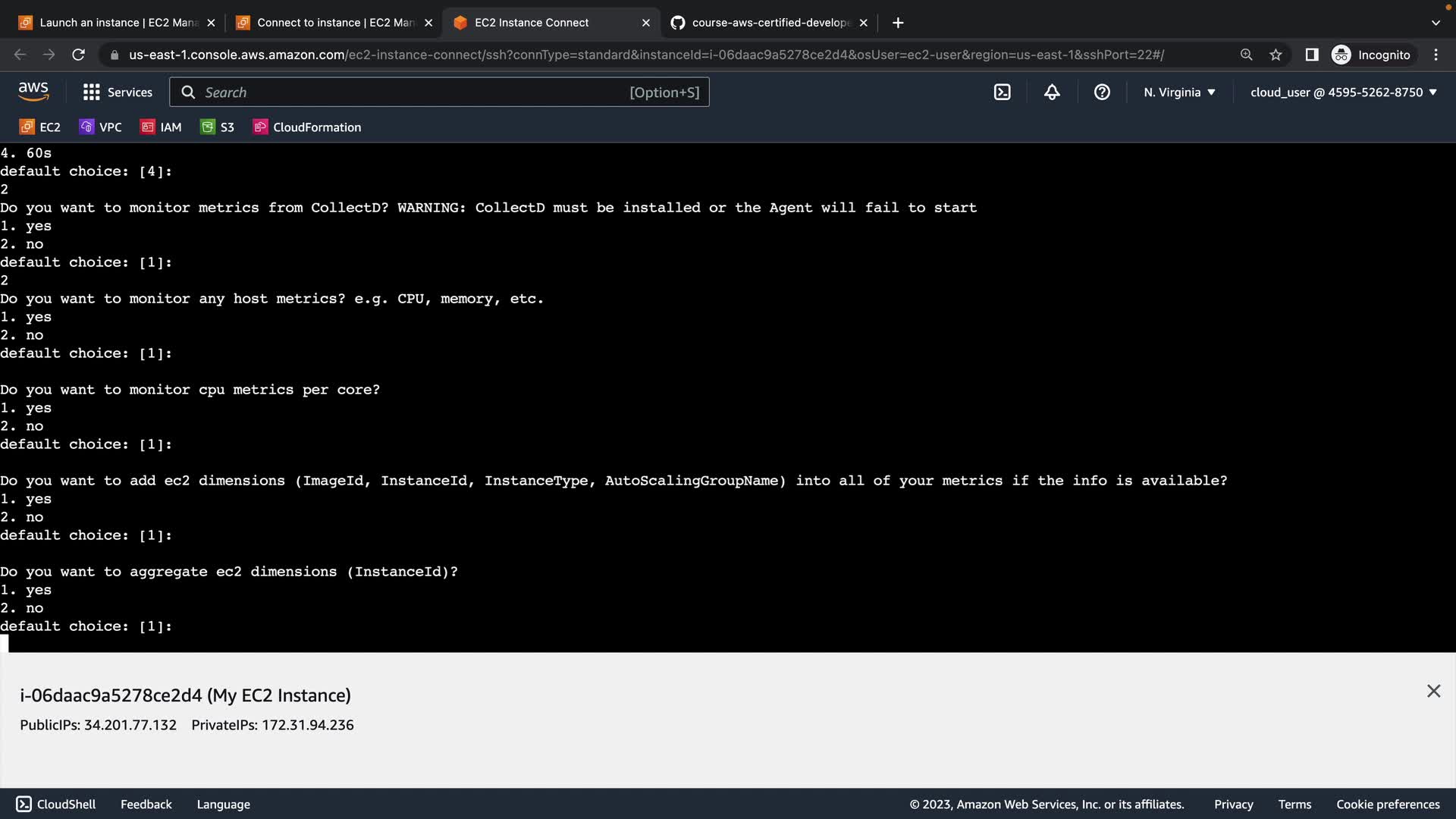Bookmark this page with the star icon
This screenshot has height=819, width=1456.
[1276, 55]
